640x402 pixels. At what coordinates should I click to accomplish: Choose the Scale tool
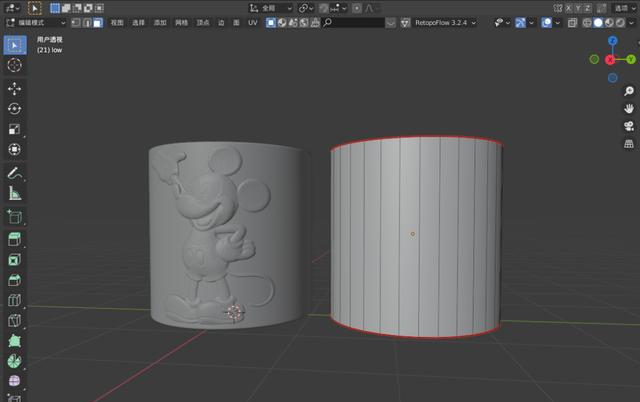(15, 129)
